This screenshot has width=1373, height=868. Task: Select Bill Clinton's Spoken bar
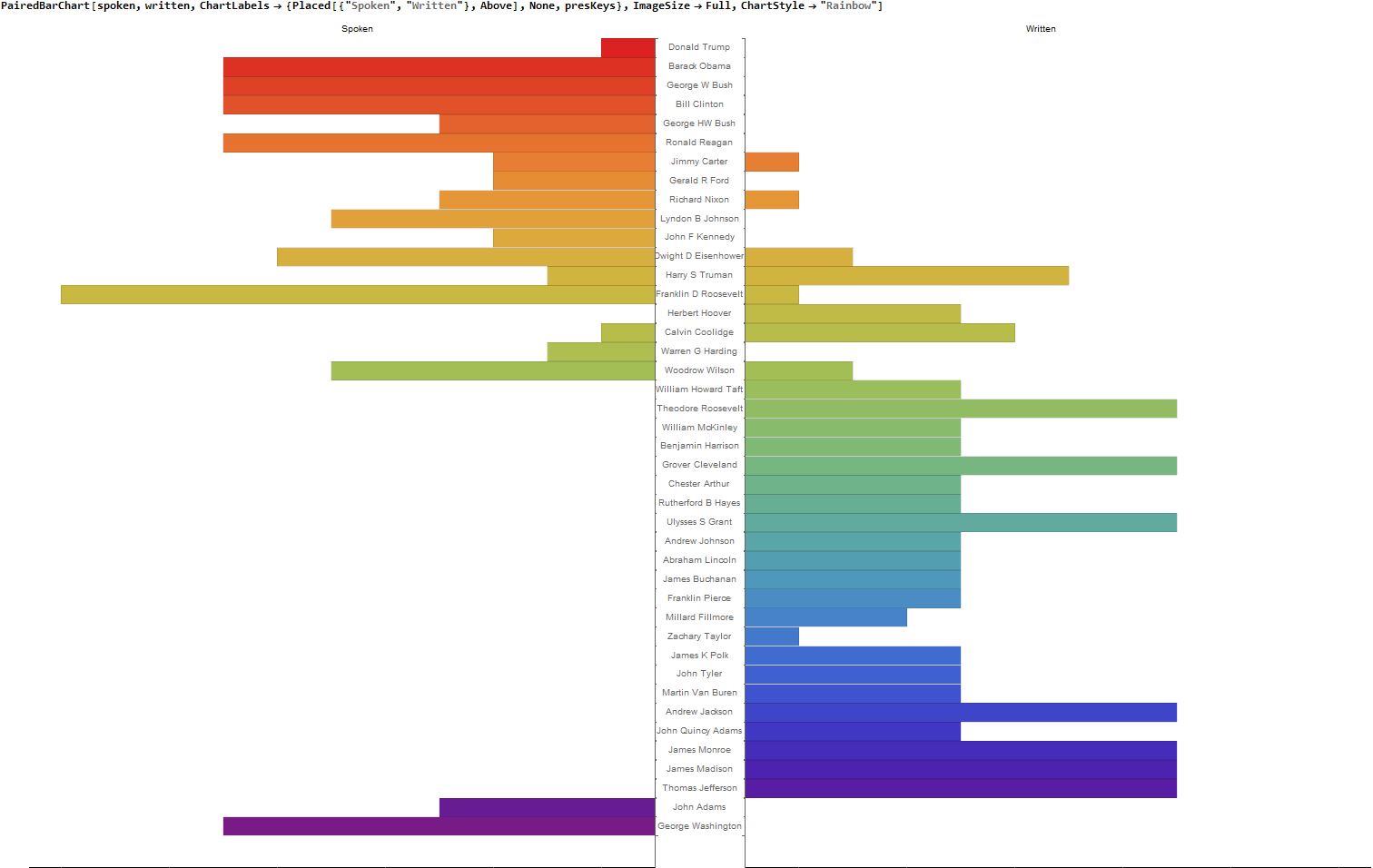coord(440,104)
